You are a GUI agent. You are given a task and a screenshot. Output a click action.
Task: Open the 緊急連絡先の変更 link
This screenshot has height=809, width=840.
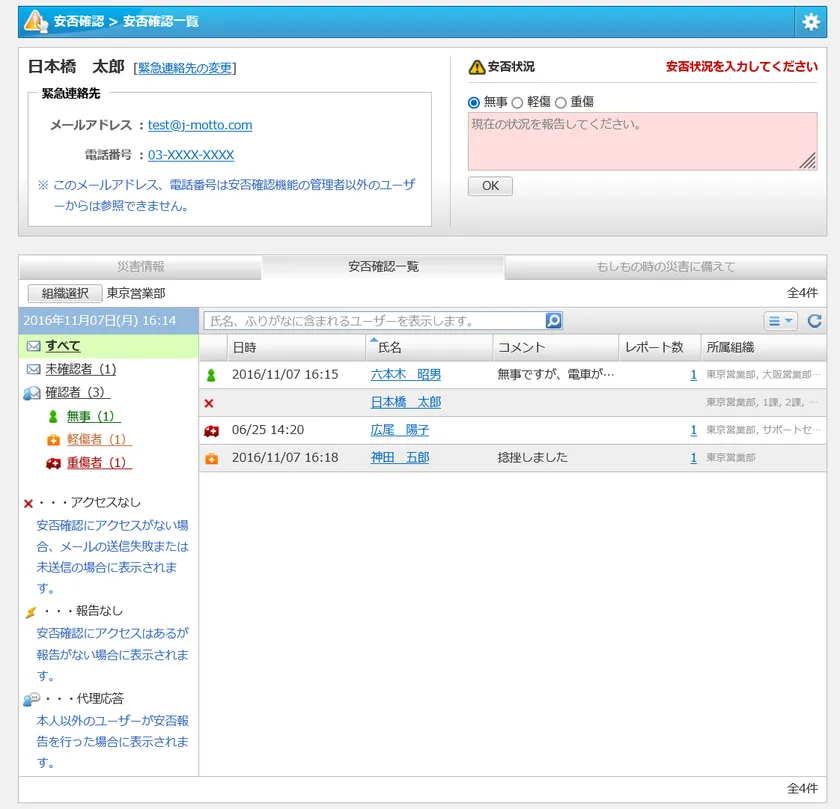click(x=185, y=68)
